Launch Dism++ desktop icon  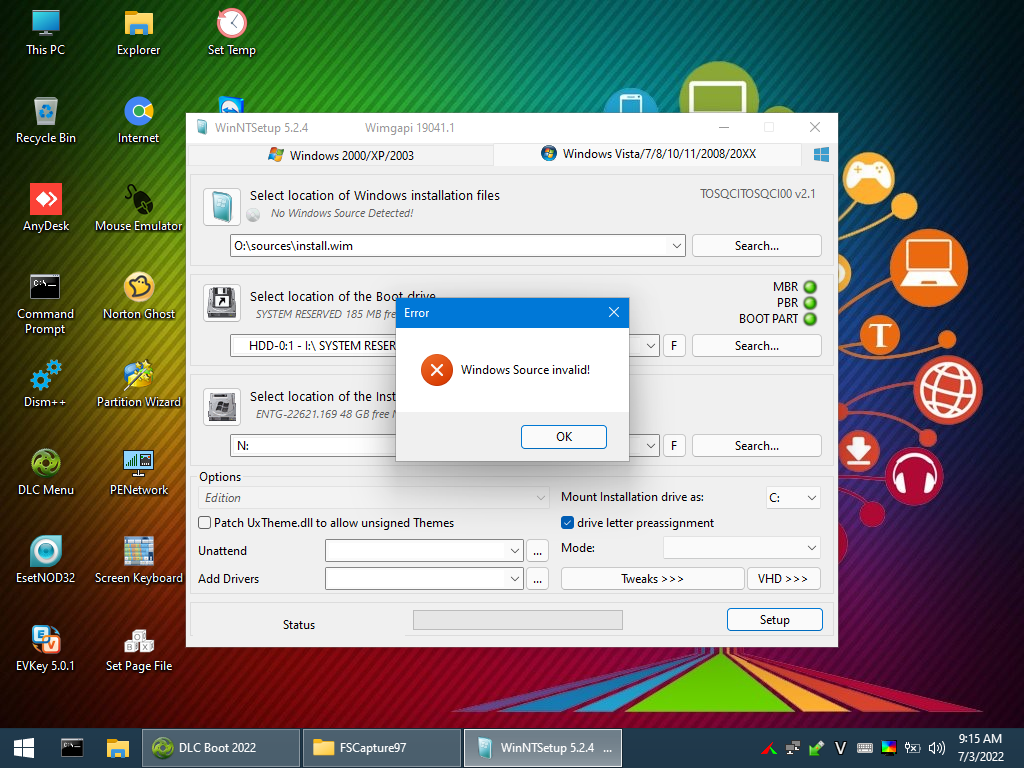click(46, 385)
